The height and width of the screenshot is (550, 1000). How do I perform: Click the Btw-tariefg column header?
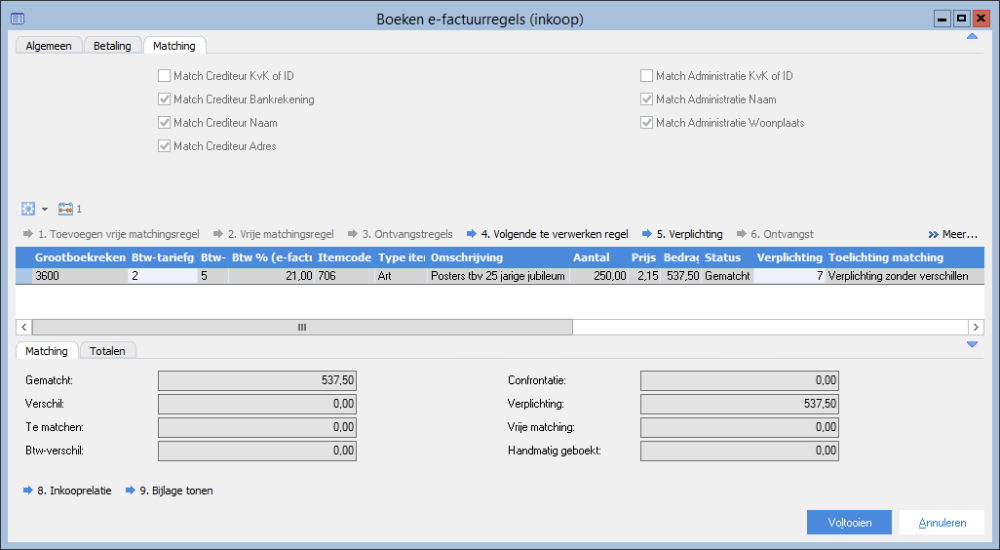pos(163,258)
